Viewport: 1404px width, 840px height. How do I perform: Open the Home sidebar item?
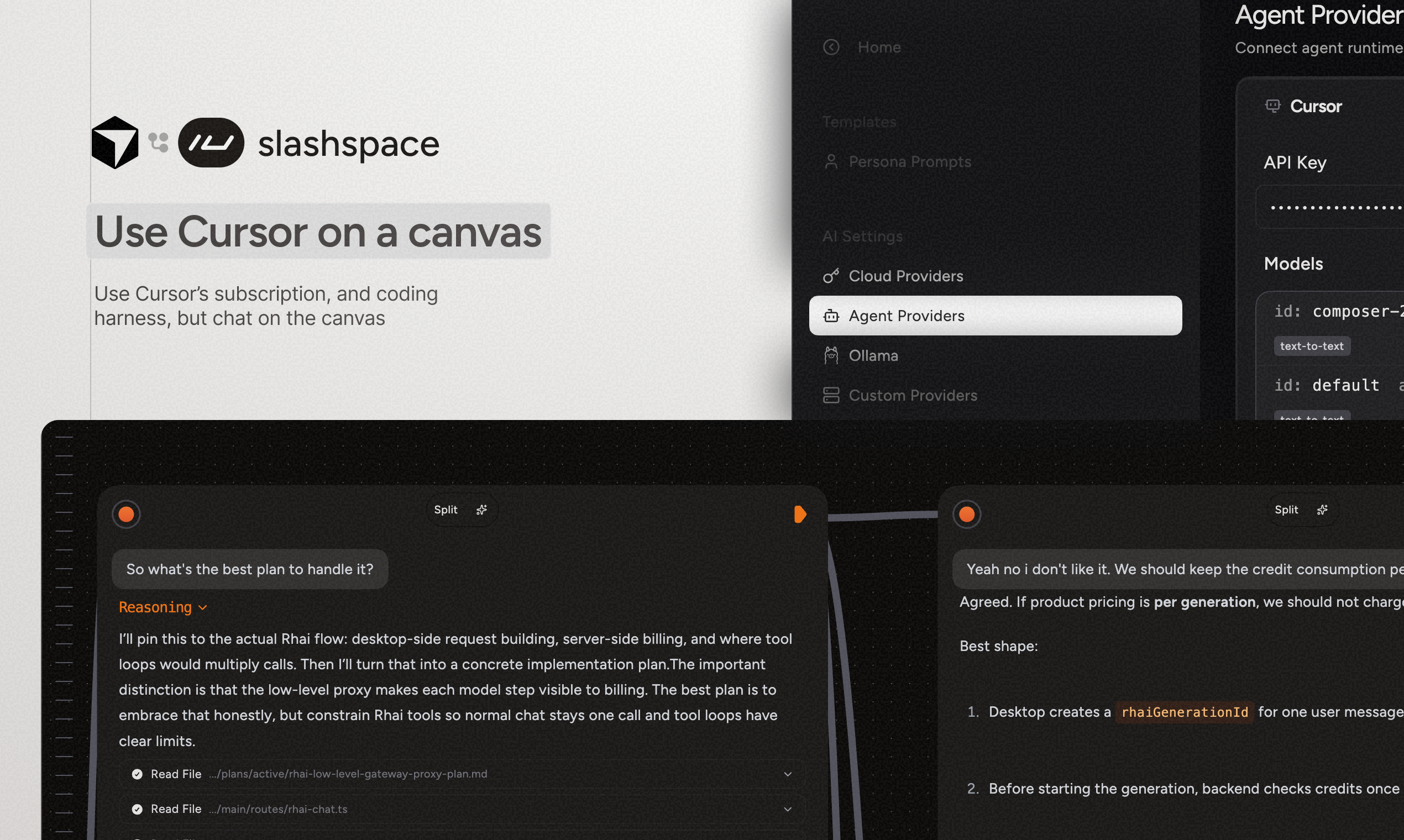[879, 47]
